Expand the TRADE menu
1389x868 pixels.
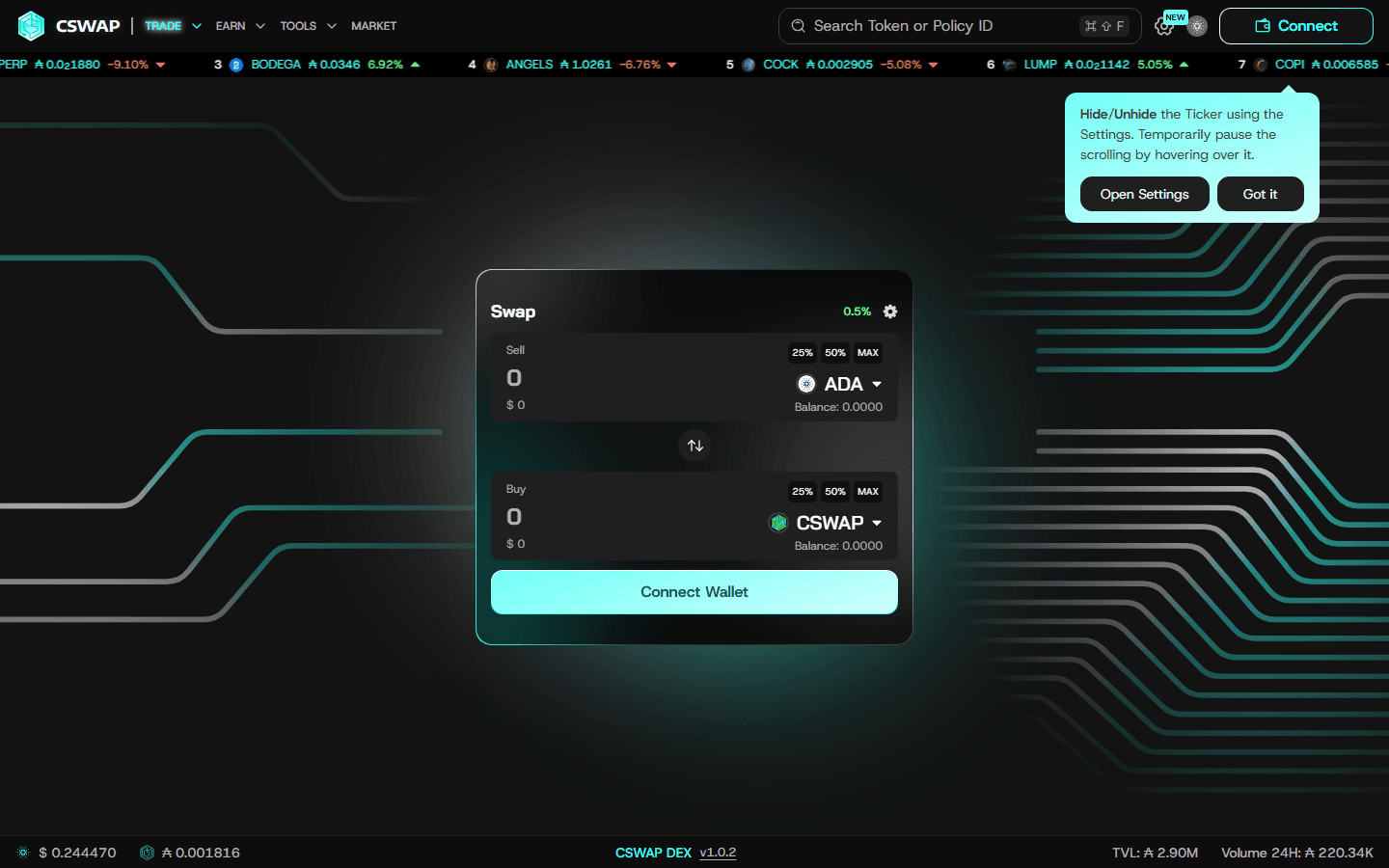(x=173, y=26)
